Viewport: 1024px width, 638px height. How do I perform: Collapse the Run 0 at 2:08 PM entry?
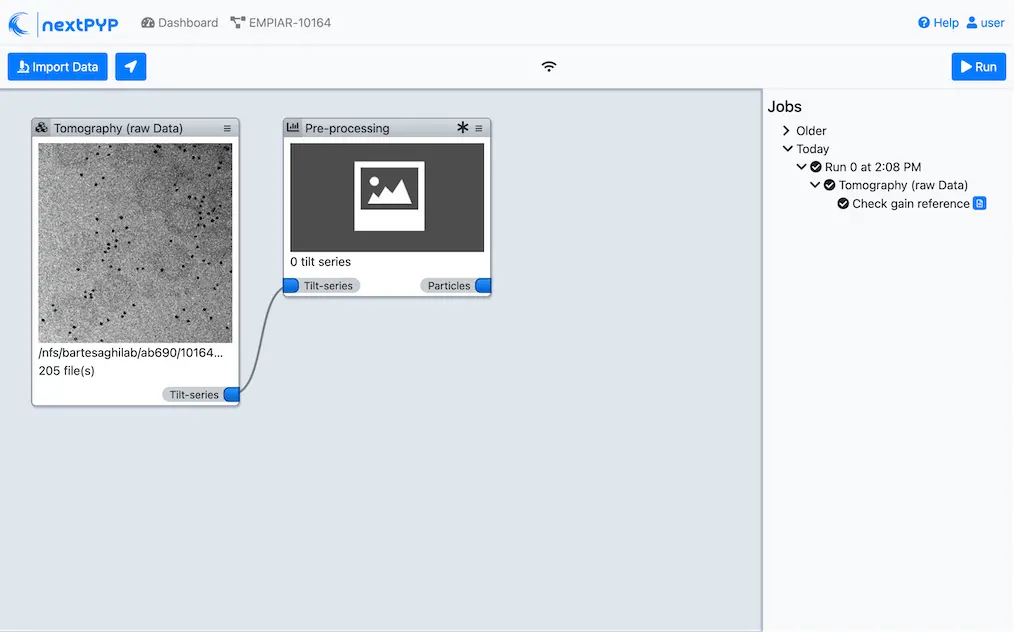tap(800, 167)
